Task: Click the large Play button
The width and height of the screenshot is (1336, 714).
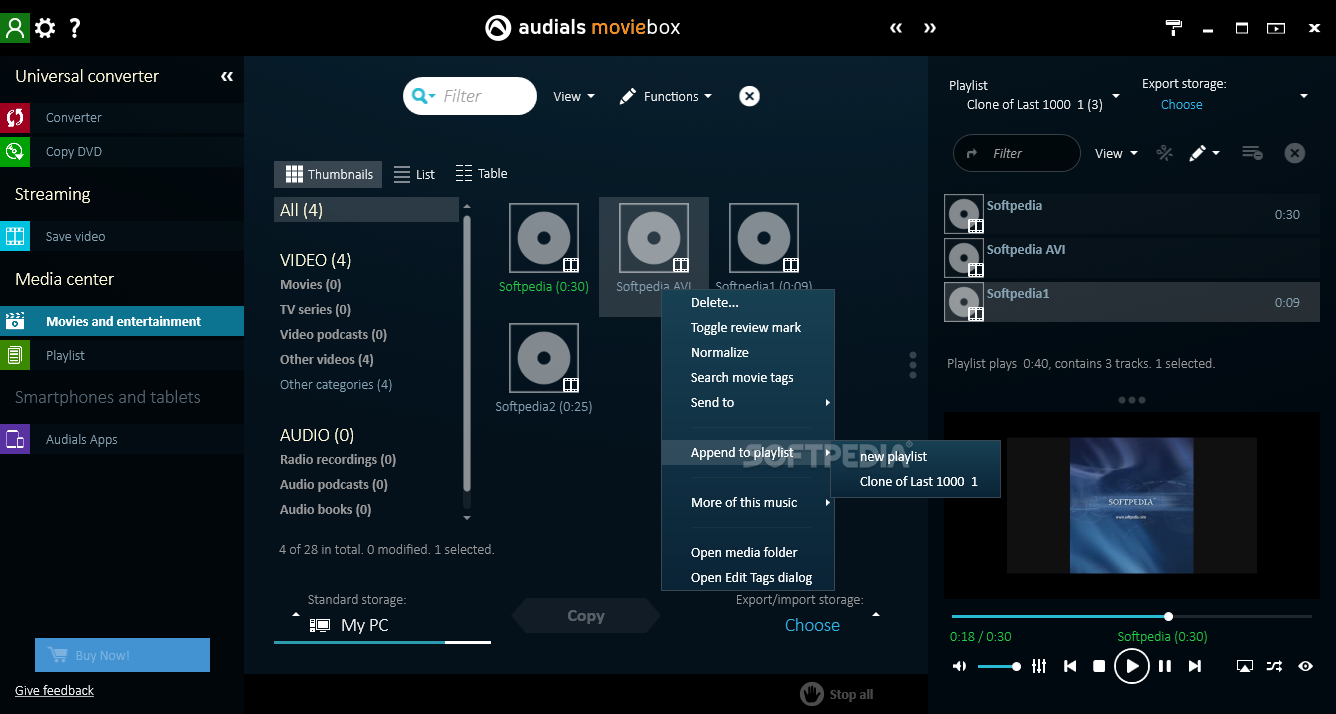Action: [x=1132, y=666]
